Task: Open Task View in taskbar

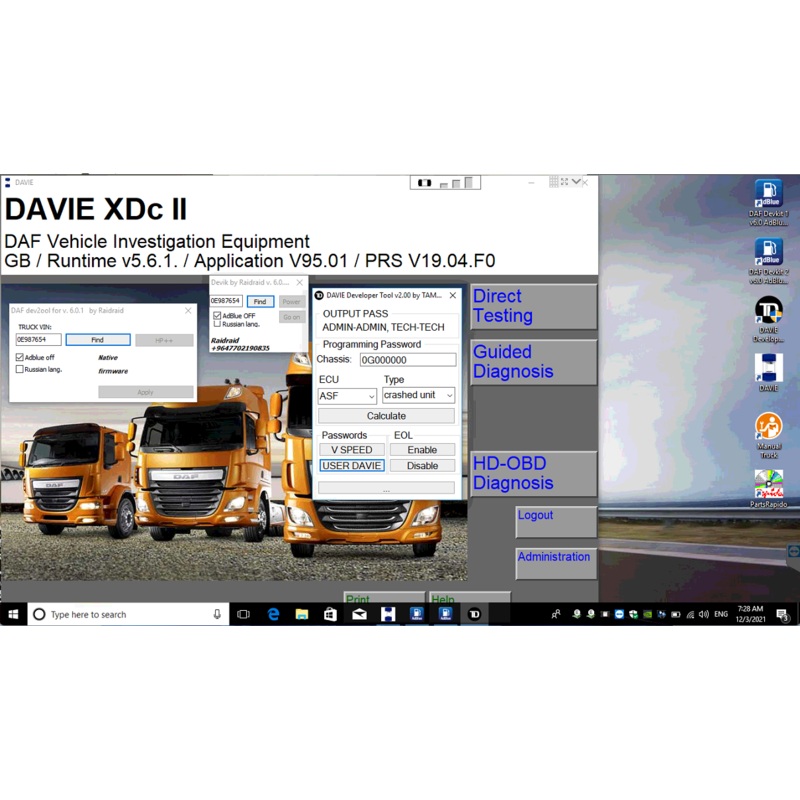Action: click(243, 614)
